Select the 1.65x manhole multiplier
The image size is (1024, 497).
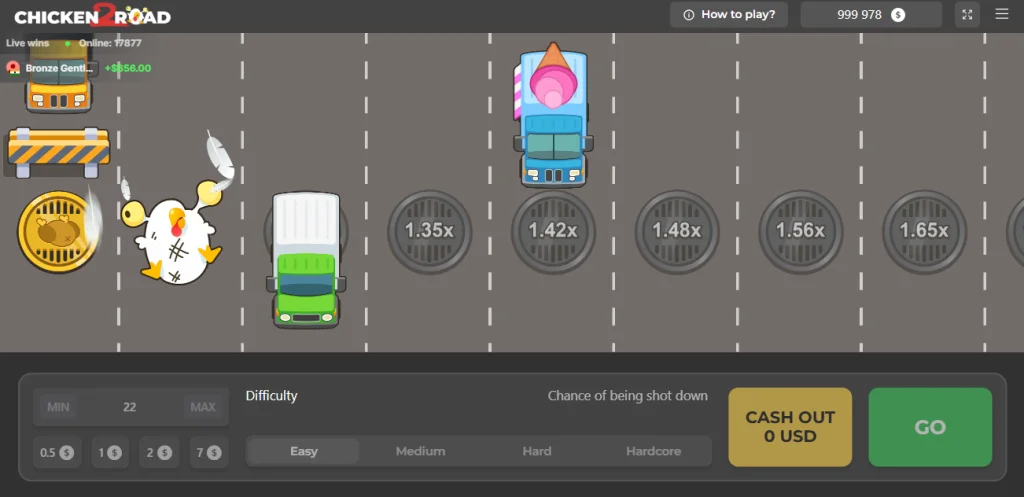(x=924, y=231)
